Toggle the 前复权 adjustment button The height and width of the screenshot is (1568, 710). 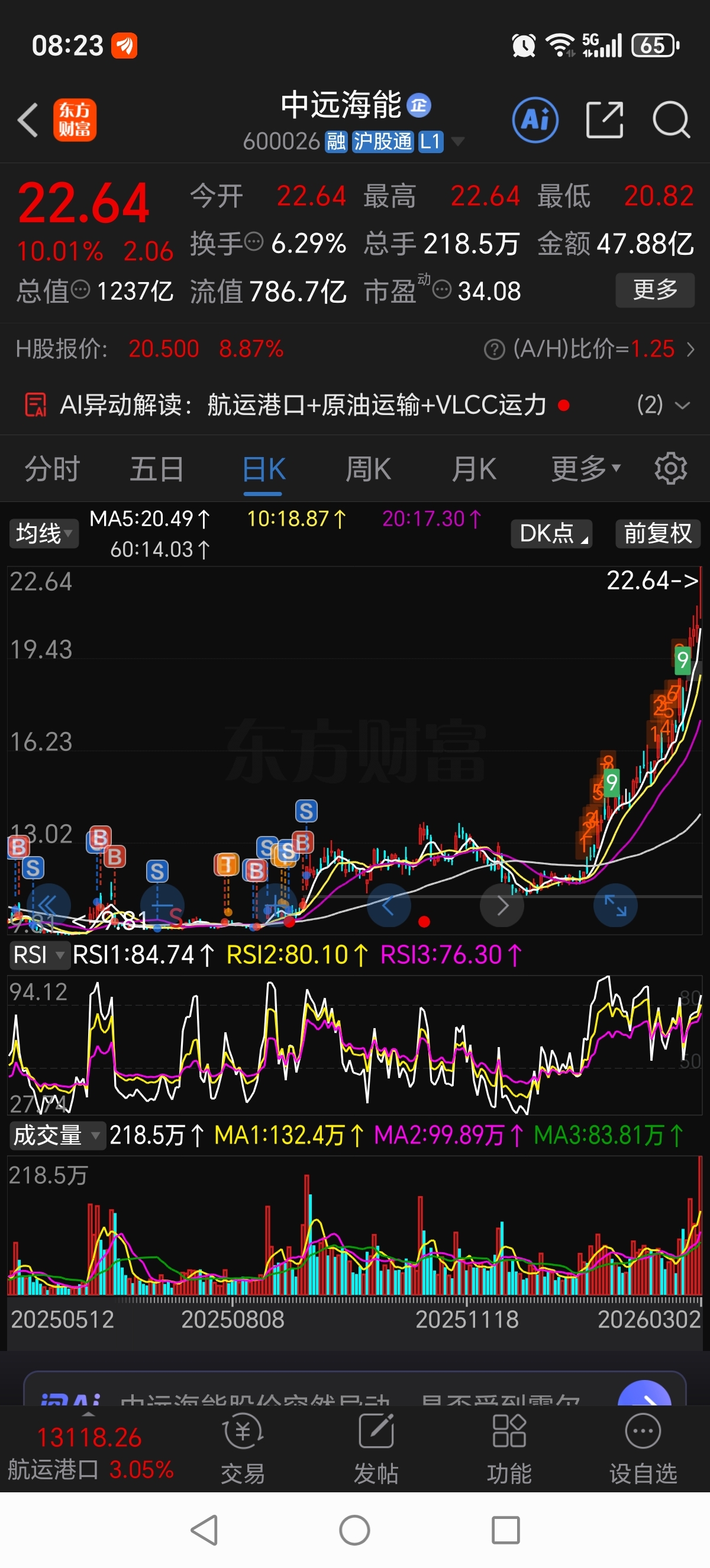(659, 533)
